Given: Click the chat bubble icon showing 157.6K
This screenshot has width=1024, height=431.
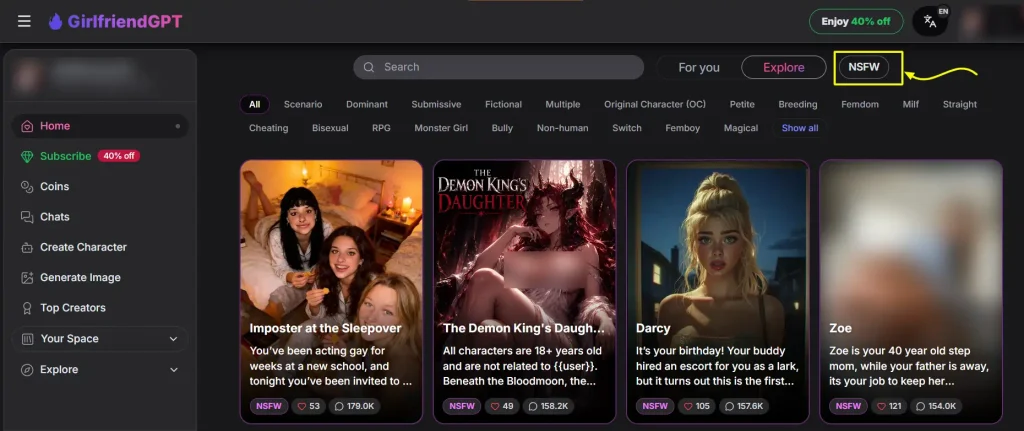Looking at the screenshot, I should 727,406.
